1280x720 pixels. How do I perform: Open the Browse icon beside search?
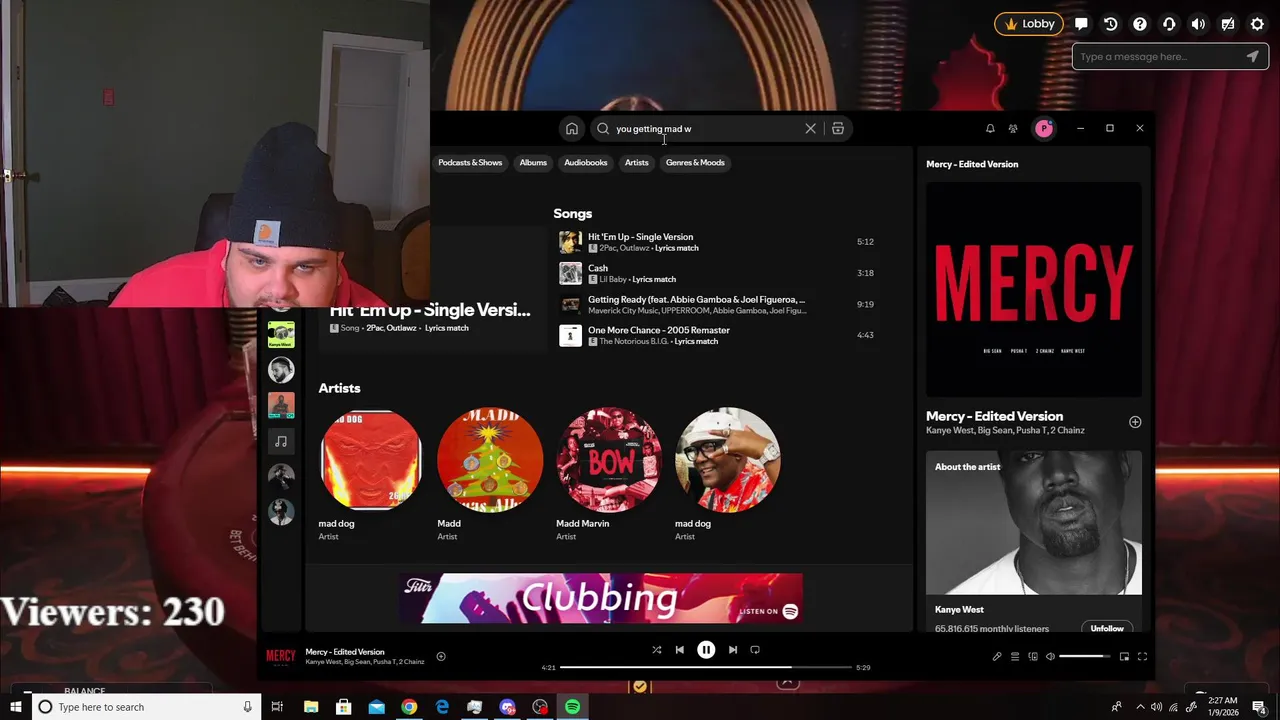click(838, 129)
